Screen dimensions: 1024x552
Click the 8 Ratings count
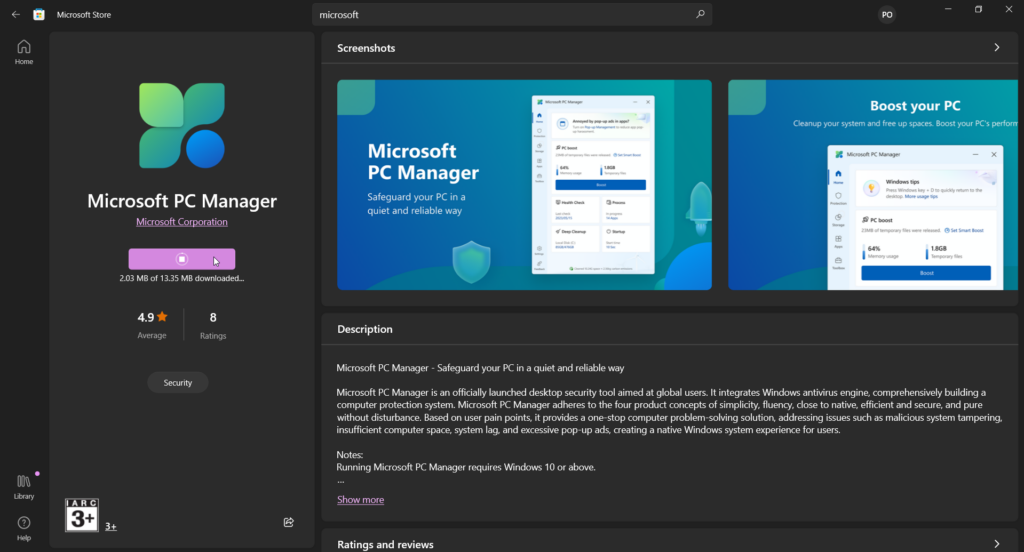[x=213, y=325]
